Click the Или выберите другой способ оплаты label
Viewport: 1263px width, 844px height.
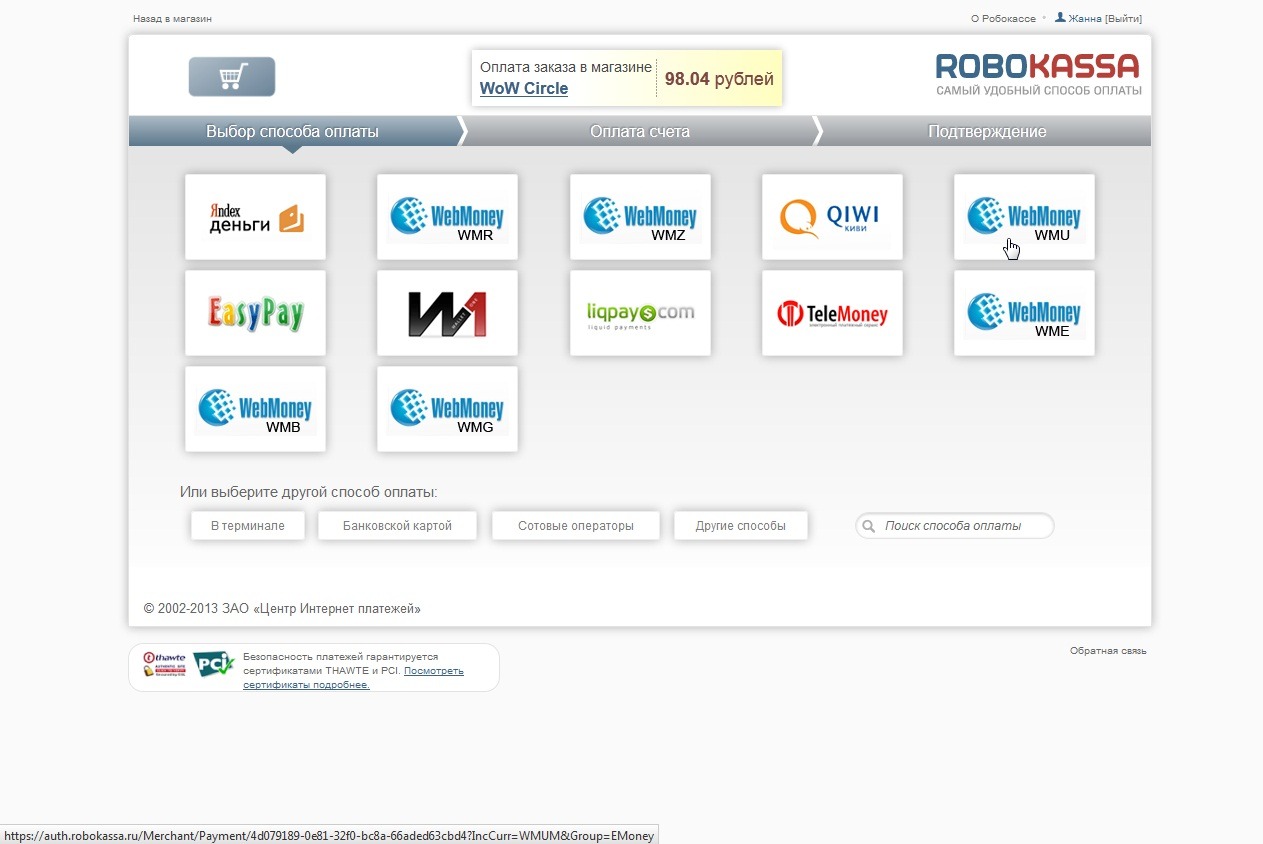(x=308, y=492)
